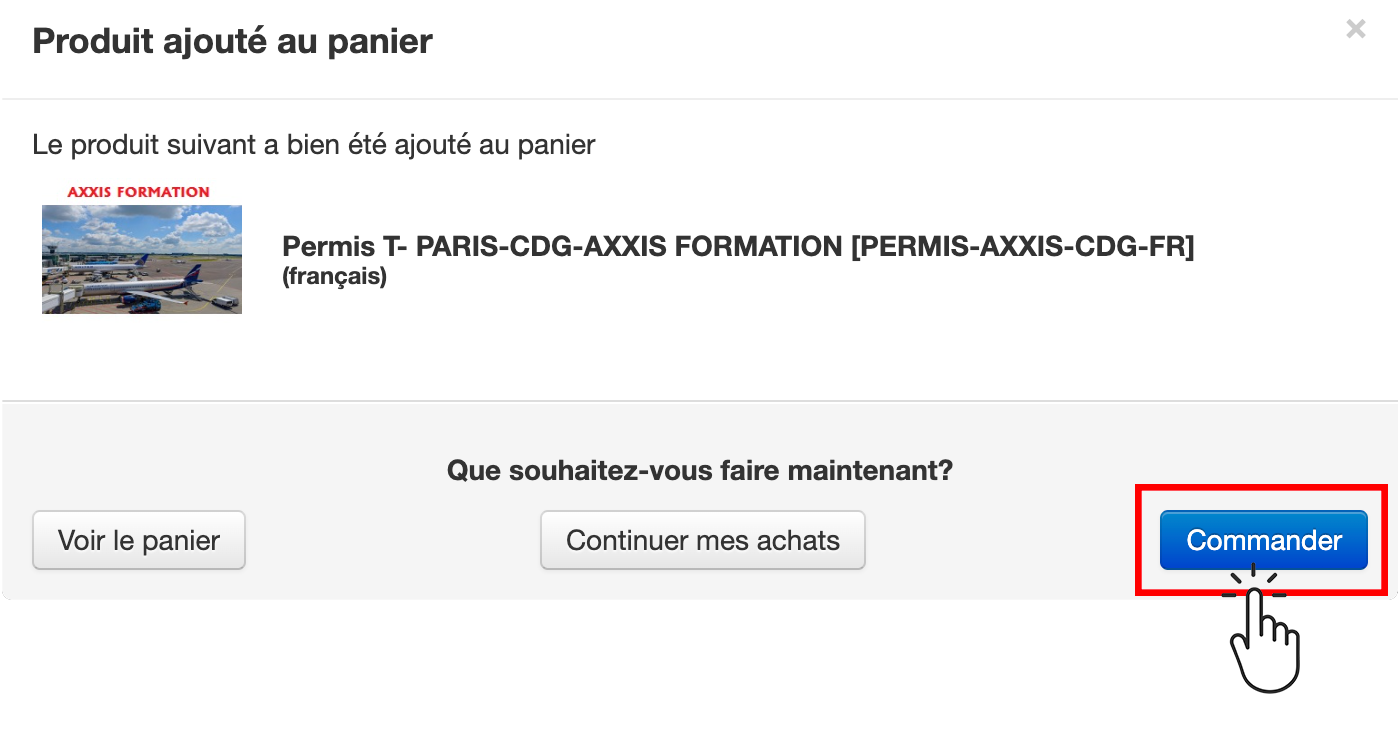This screenshot has height=734, width=1398.
Task: Click the Commander button
Action: (x=1263, y=540)
